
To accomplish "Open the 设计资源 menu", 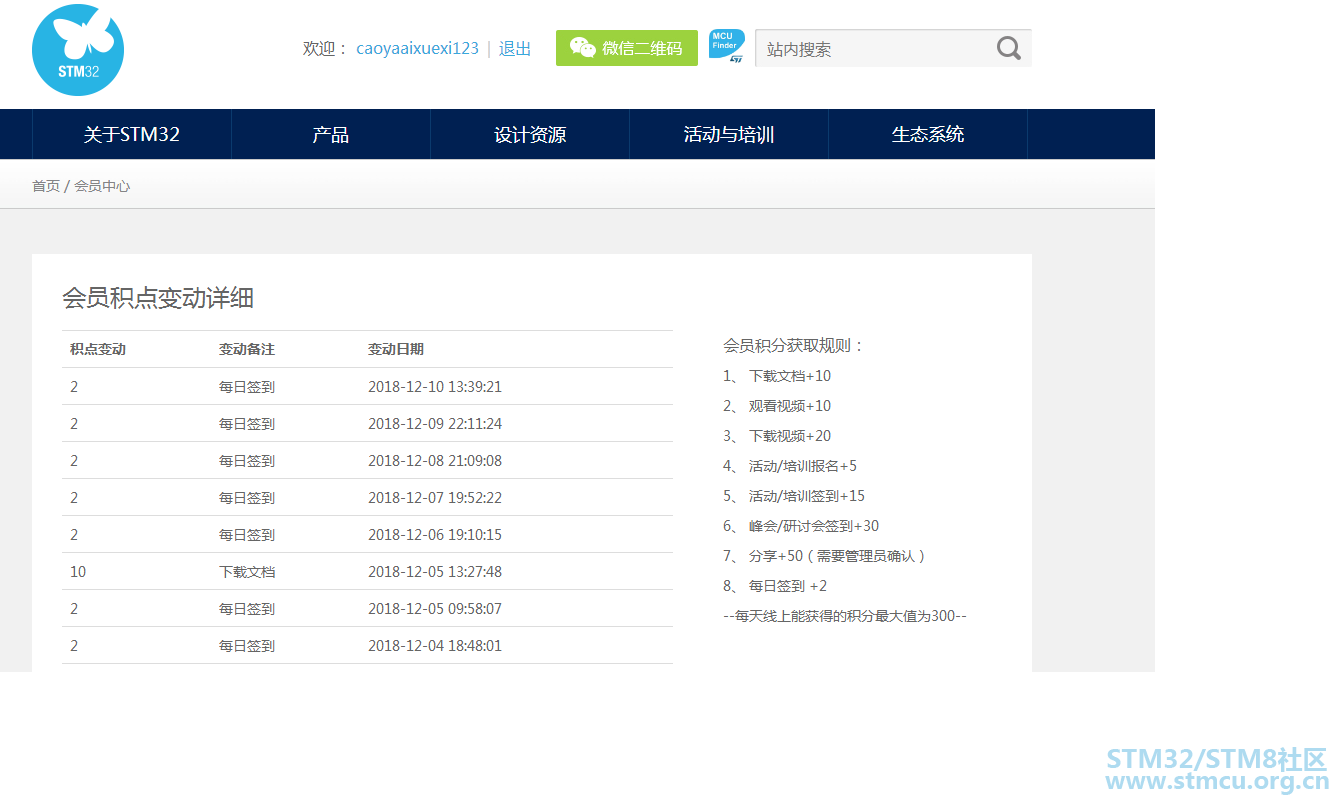I will (530, 134).
